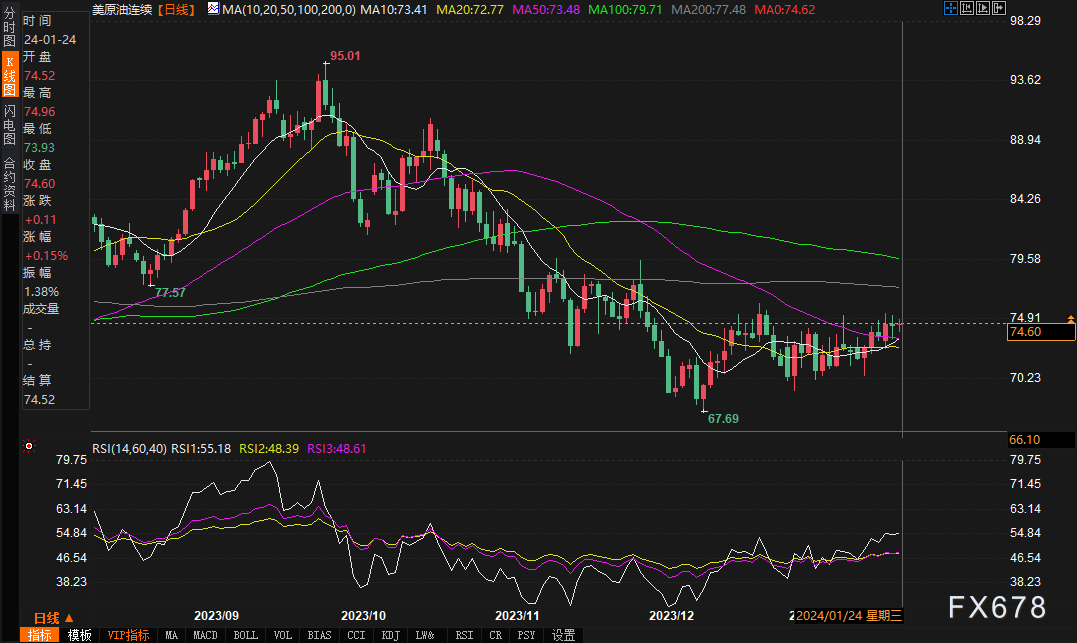Image resolution: width=1077 pixels, height=643 pixels.
Task: Show the LW& indicator
Action: 425,635
